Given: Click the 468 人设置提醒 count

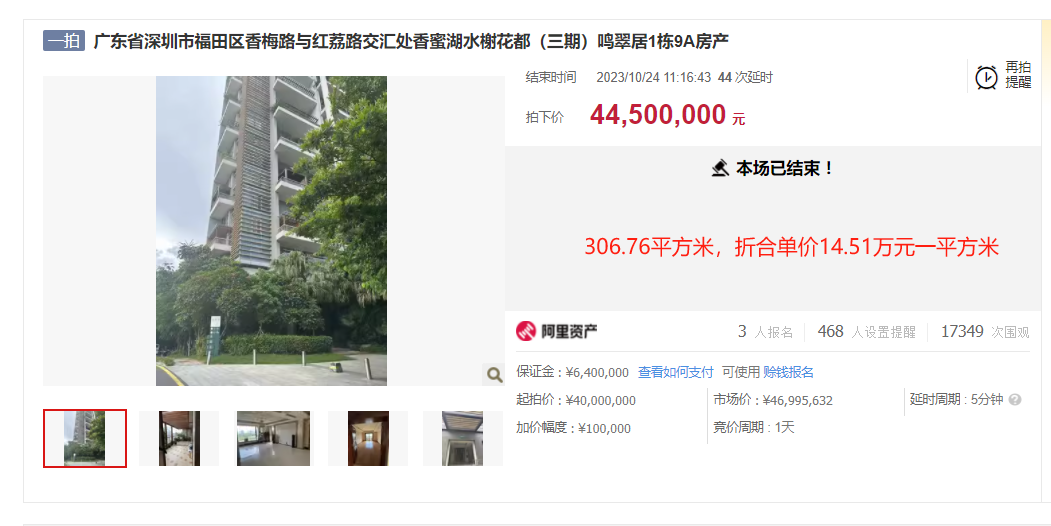Looking at the screenshot, I should 867,332.
